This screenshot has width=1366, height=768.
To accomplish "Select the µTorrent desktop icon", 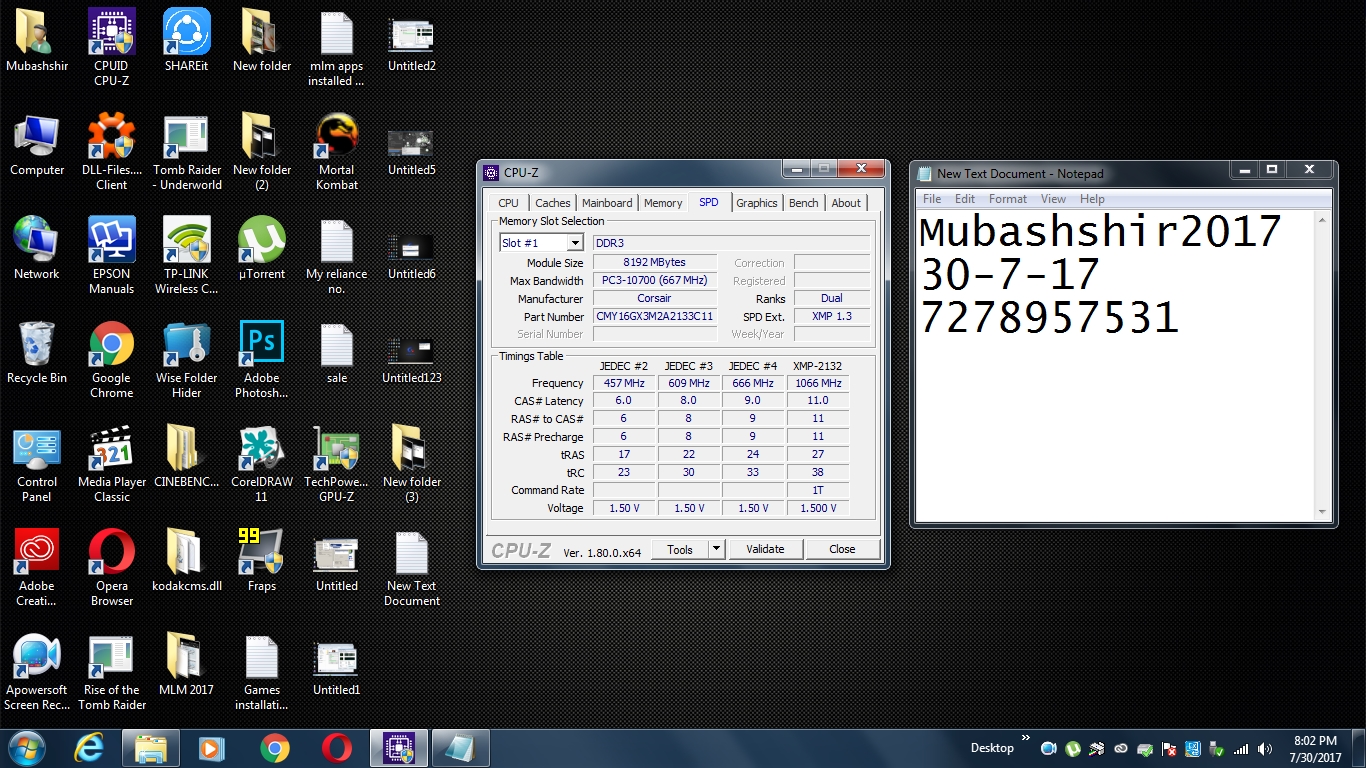I will 262,248.
